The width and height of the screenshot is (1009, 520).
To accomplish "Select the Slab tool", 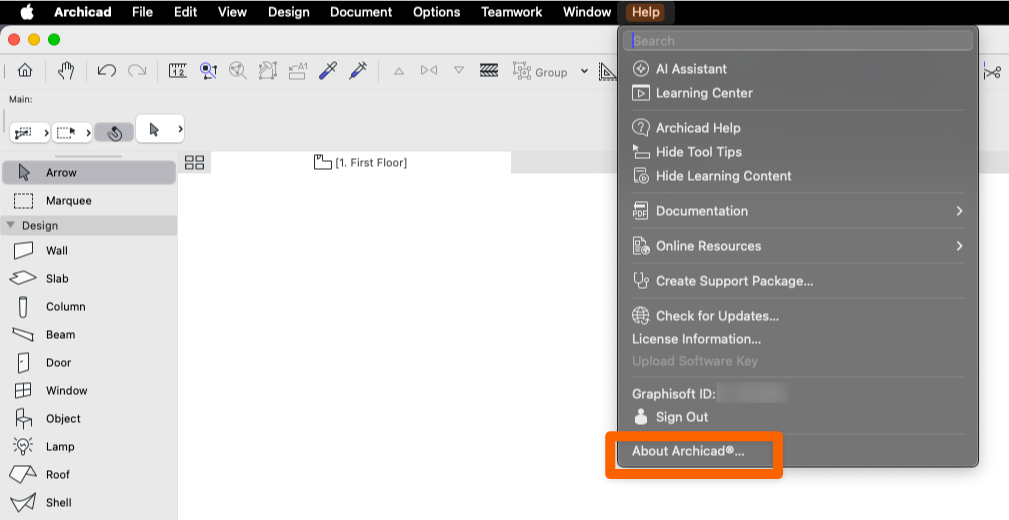I will (89, 279).
